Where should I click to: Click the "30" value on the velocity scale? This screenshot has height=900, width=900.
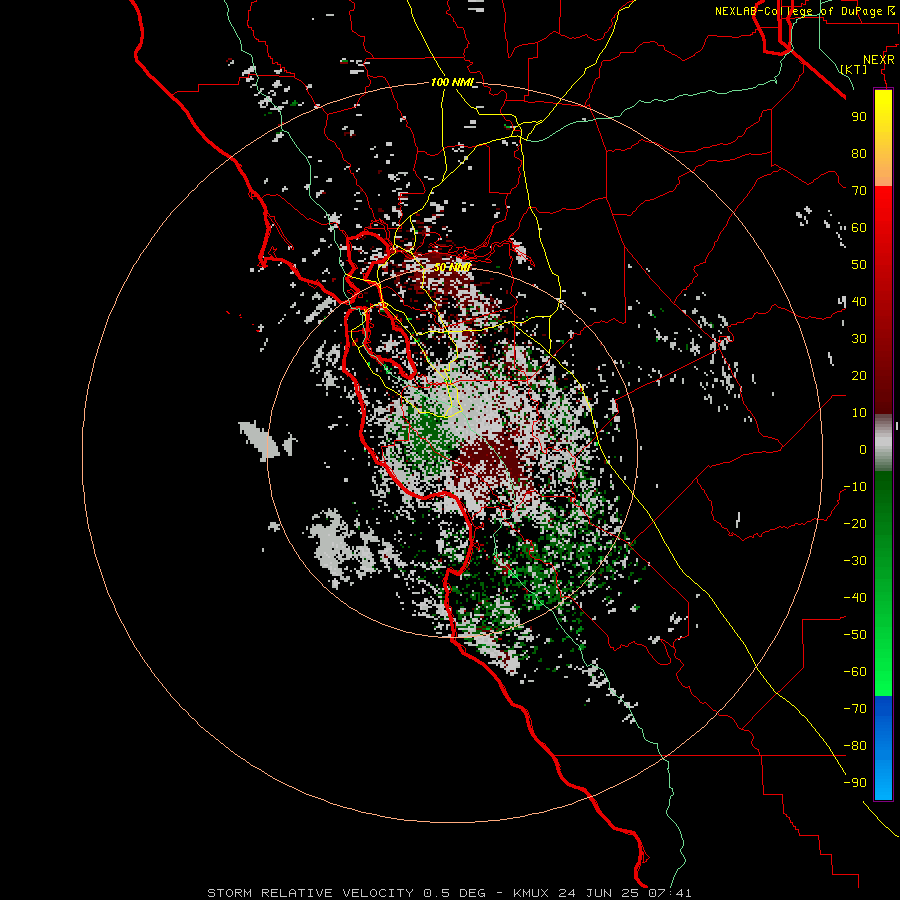click(859, 339)
